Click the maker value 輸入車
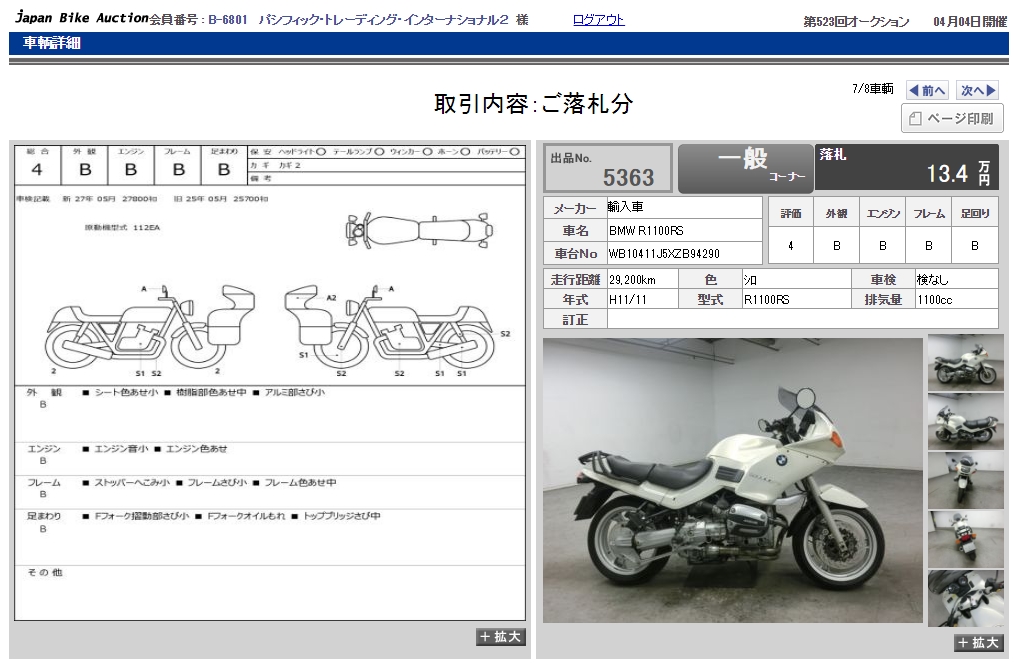Screen dimensions: 1014x669 pyautogui.click(x=625, y=207)
